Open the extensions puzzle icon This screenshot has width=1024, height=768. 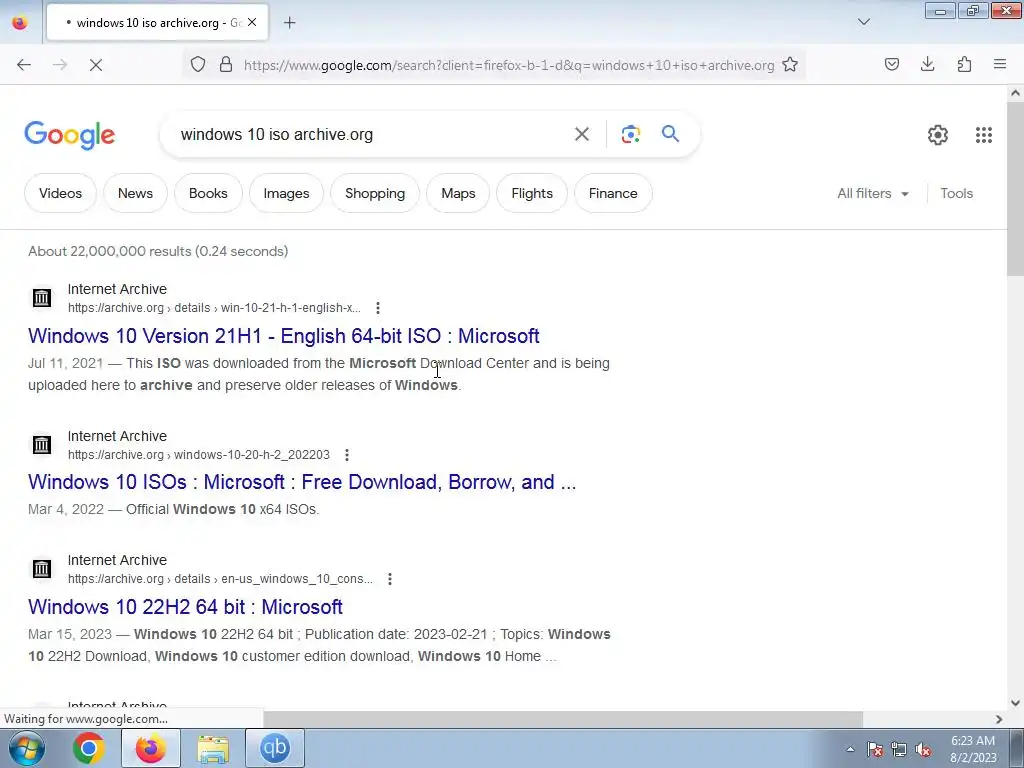point(964,64)
